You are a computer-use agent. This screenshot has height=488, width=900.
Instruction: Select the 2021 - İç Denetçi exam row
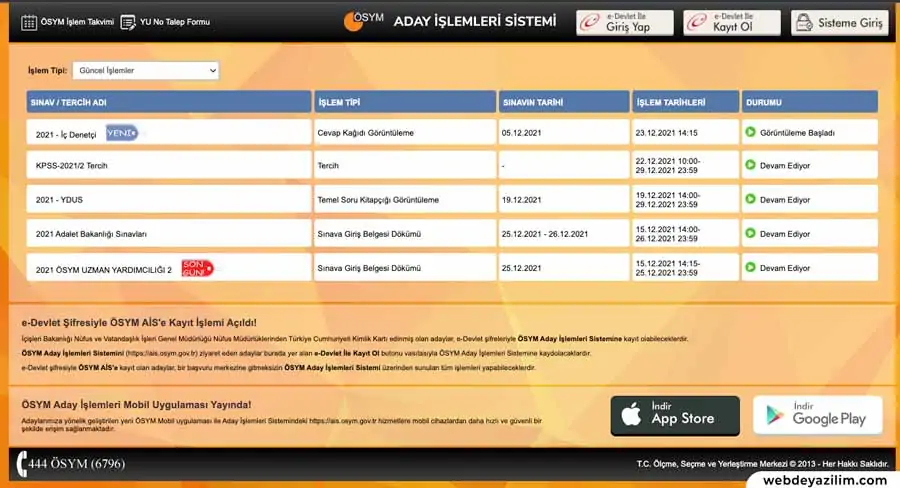452,132
